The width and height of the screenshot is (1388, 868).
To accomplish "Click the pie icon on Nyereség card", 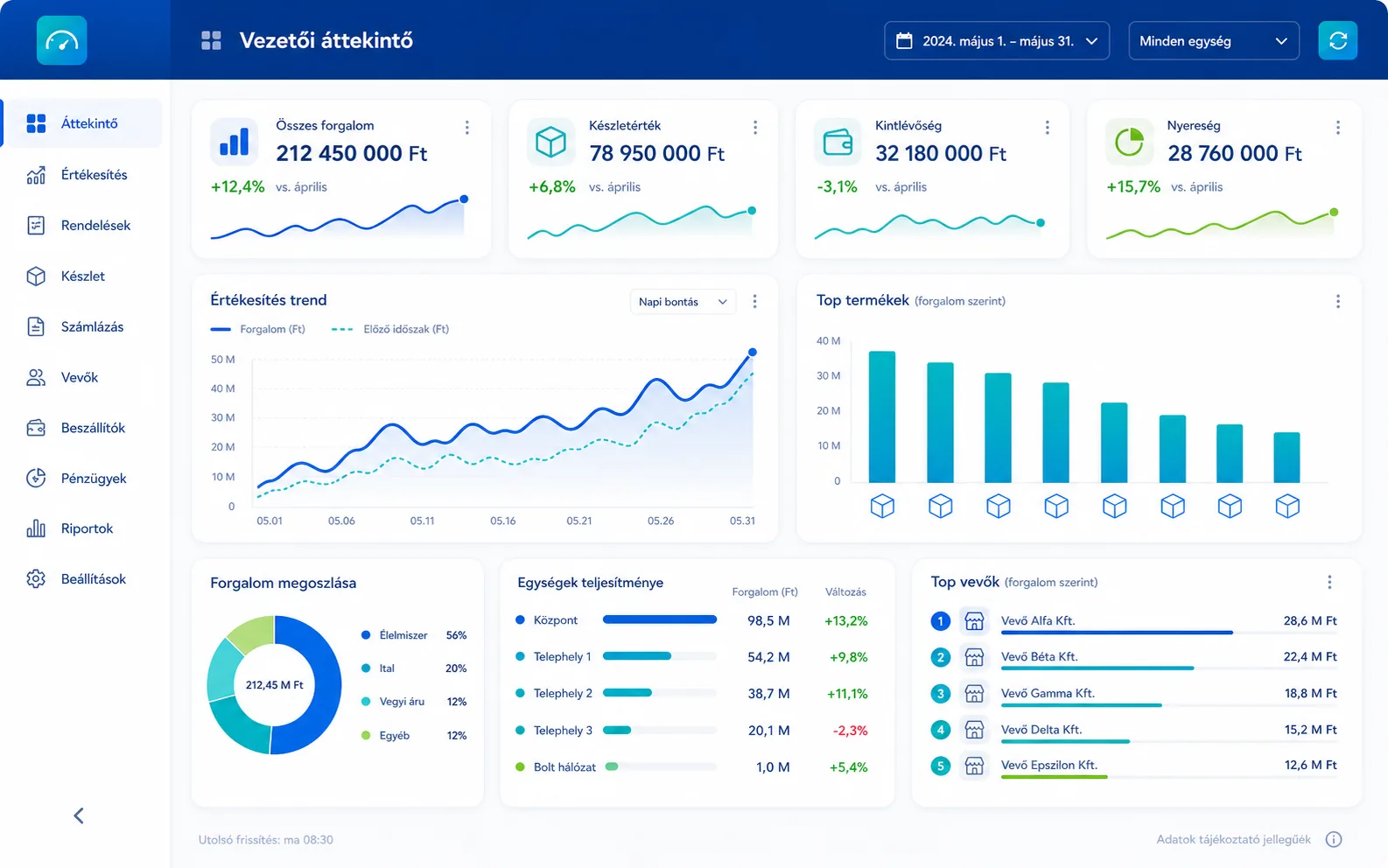I will [1129, 142].
